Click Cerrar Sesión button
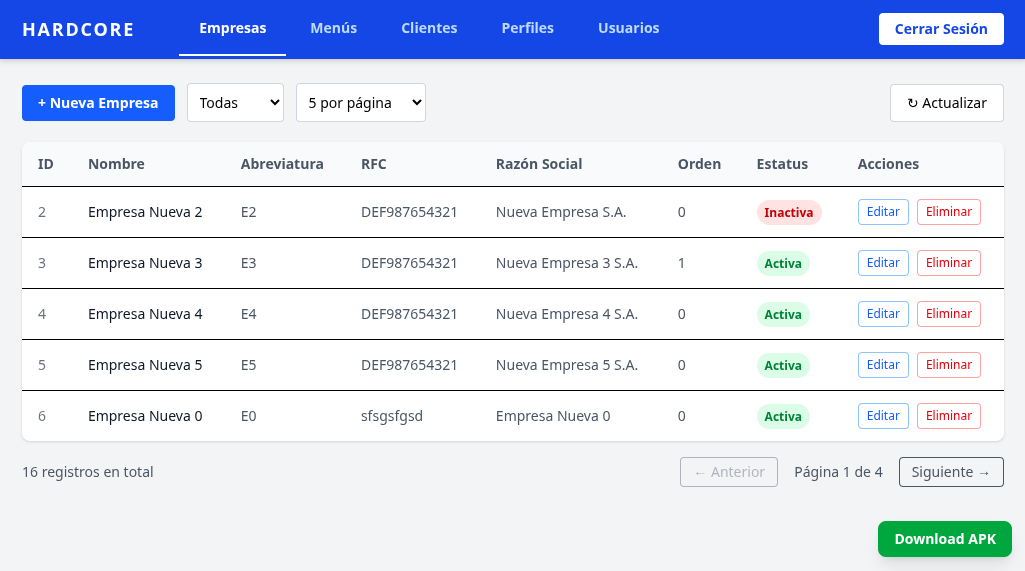Viewport: 1025px width, 571px height. 941,29
